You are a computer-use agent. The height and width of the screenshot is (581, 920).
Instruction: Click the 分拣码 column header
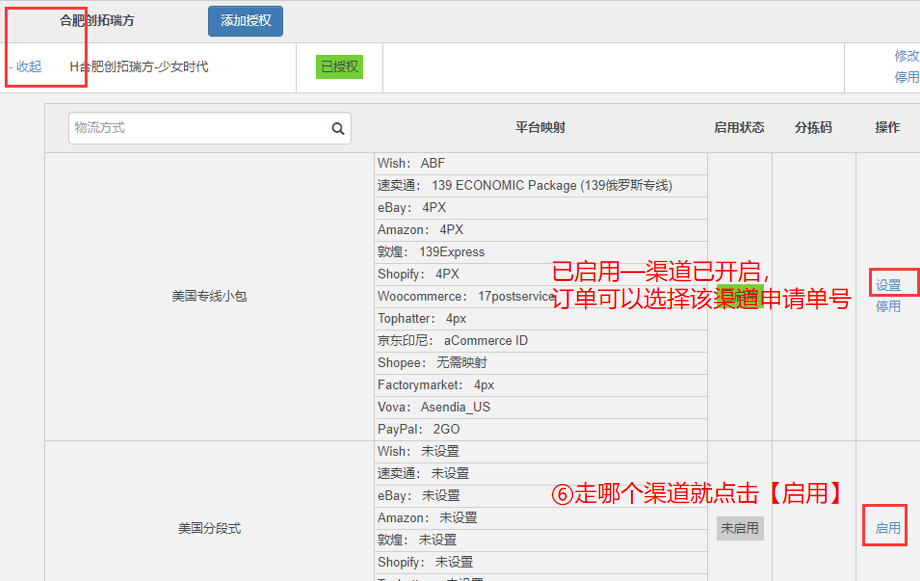point(813,127)
